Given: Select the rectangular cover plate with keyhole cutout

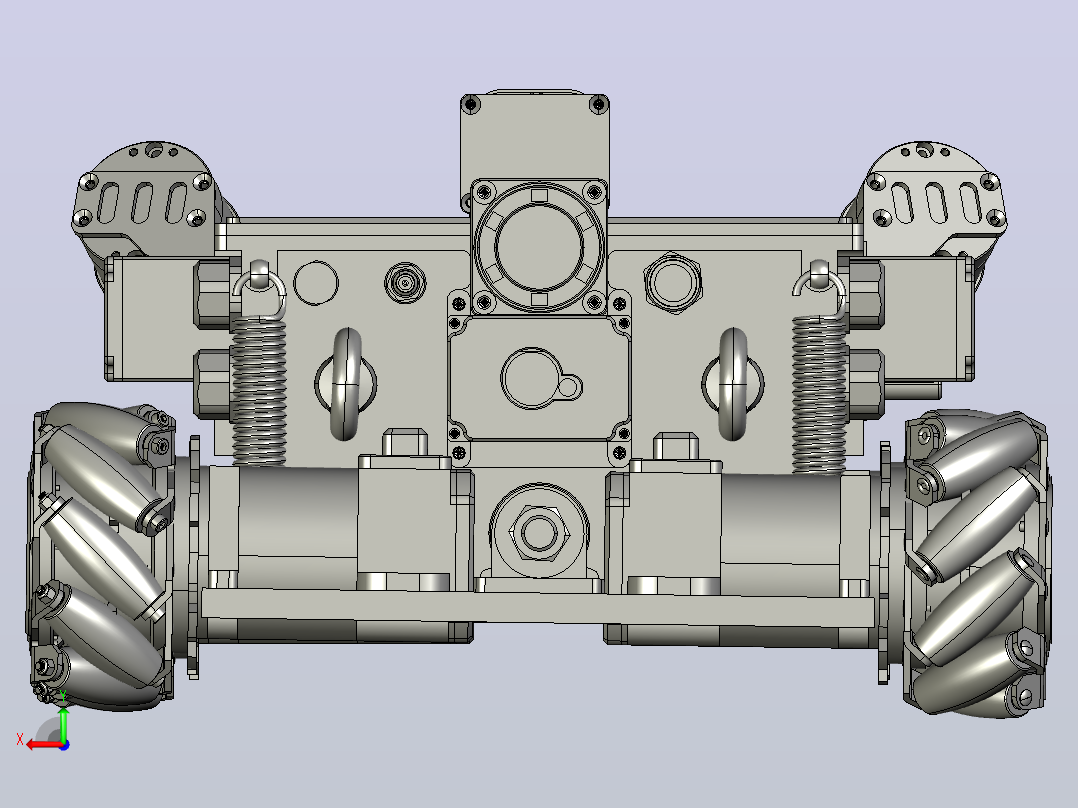Looking at the screenshot, I should click(539, 377).
